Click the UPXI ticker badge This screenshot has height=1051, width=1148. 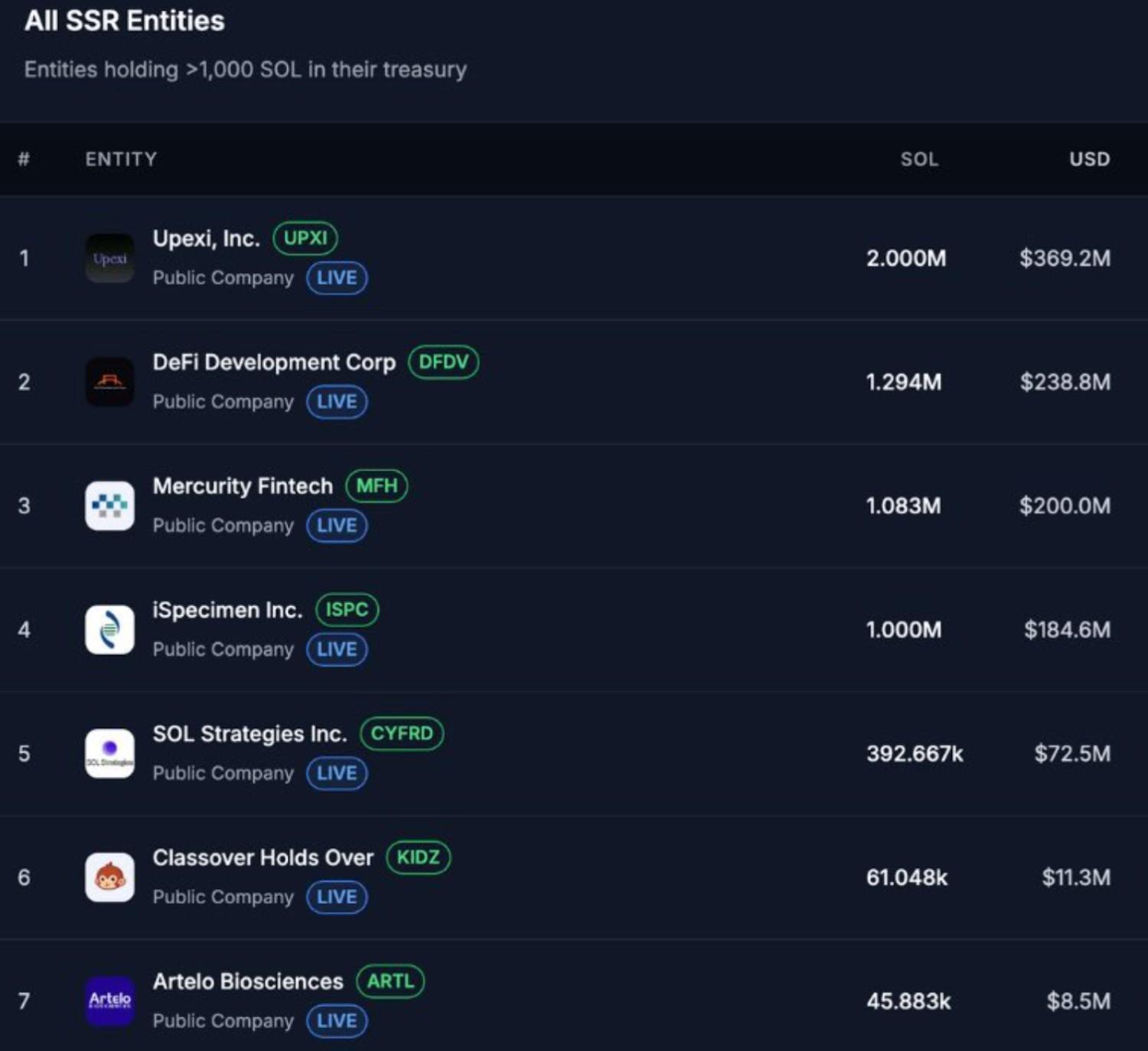tap(305, 238)
